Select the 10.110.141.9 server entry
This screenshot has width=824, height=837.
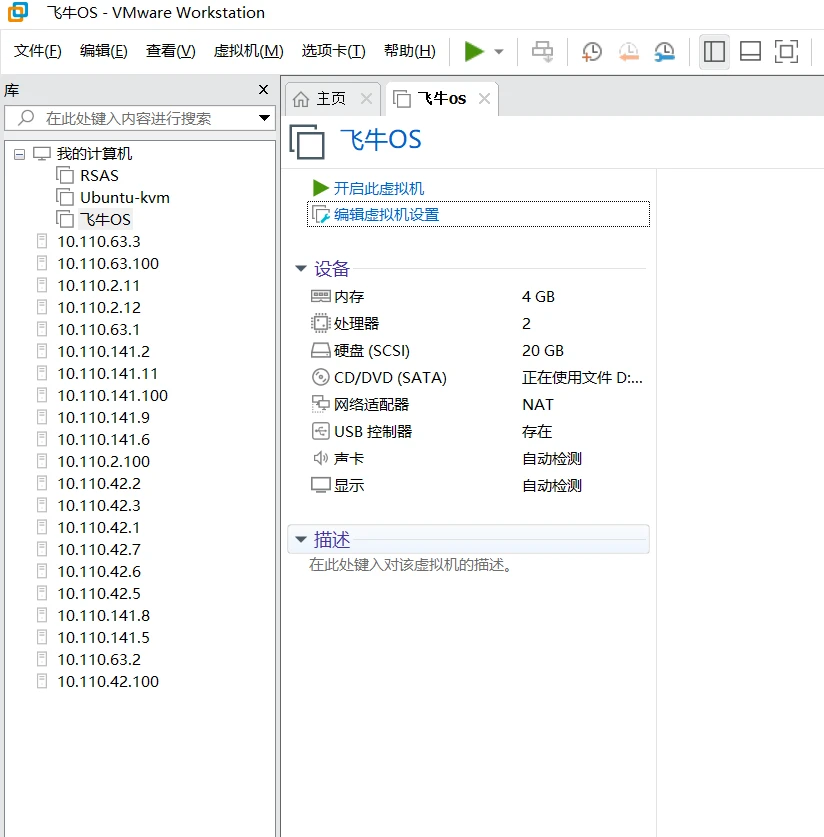pyautogui.click(x=104, y=417)
